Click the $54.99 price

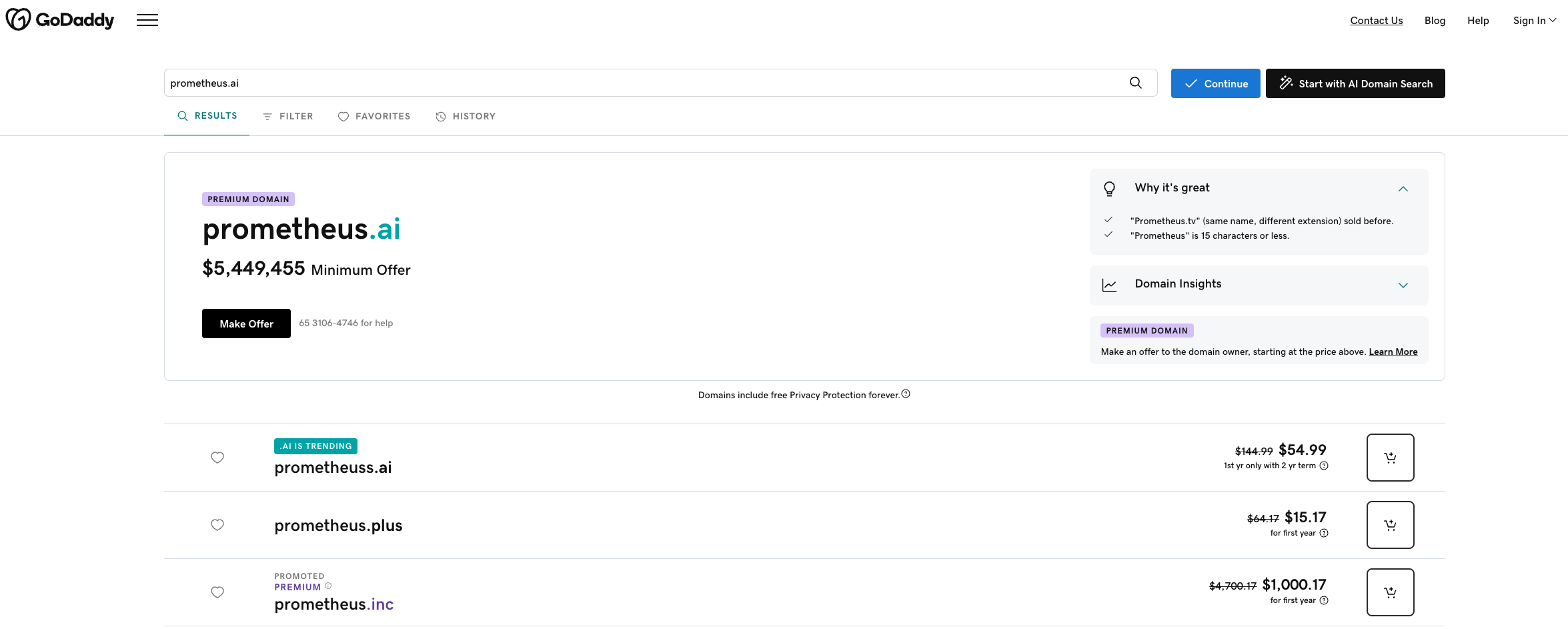(1302, 450)
